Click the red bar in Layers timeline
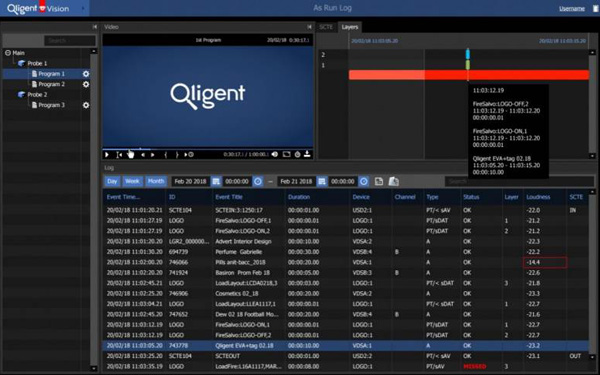The image size is (600, 375). pos(469,75)
